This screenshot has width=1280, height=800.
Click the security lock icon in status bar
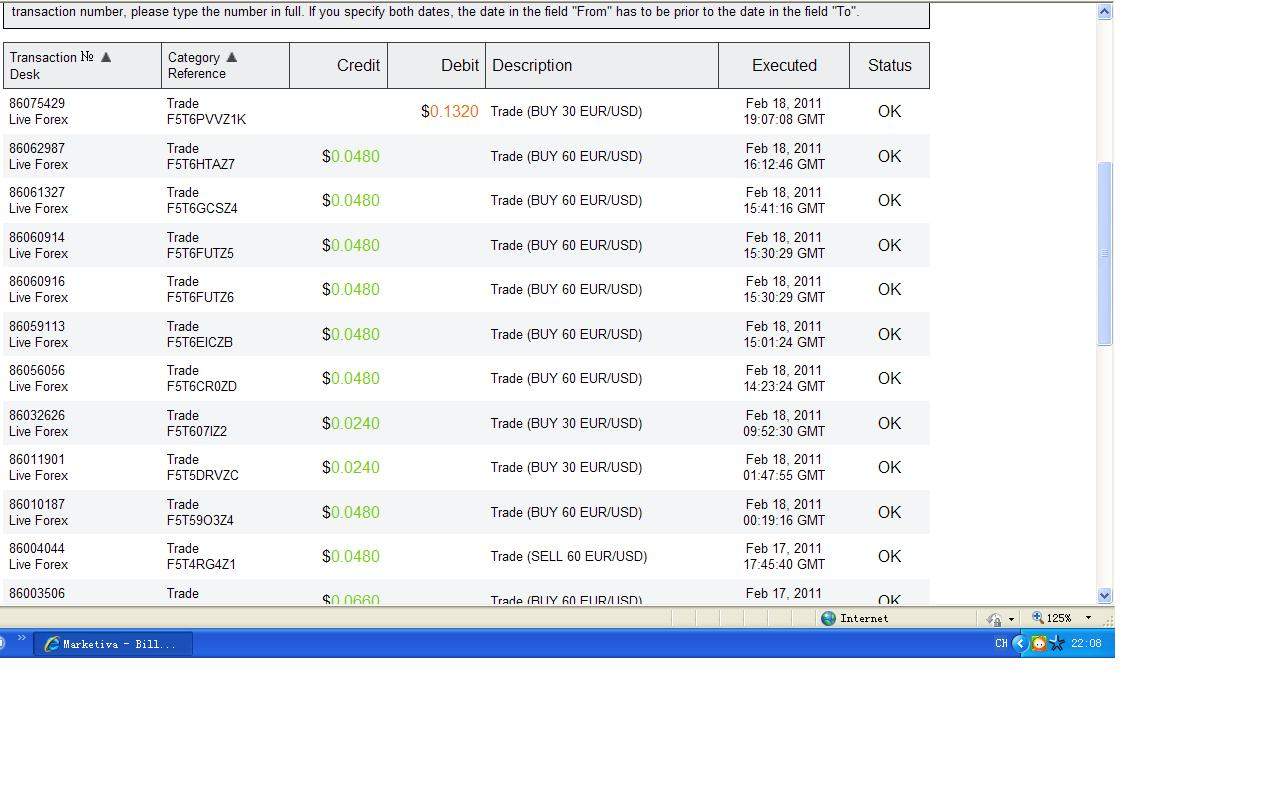pyautogui.click(x=994, y=619)
